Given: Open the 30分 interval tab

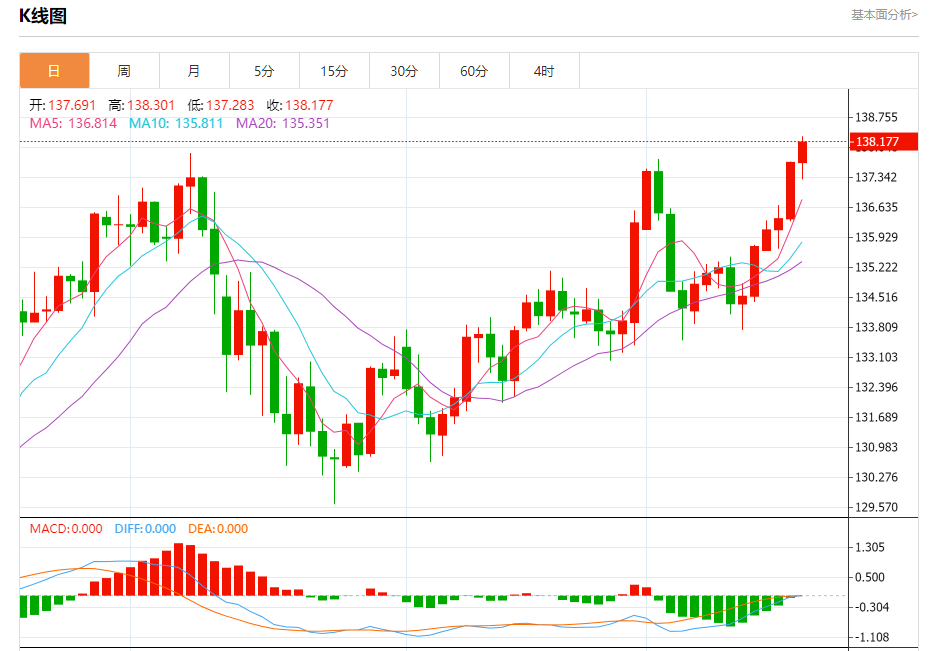Looking at the screenshot, I should click(404, 71).
